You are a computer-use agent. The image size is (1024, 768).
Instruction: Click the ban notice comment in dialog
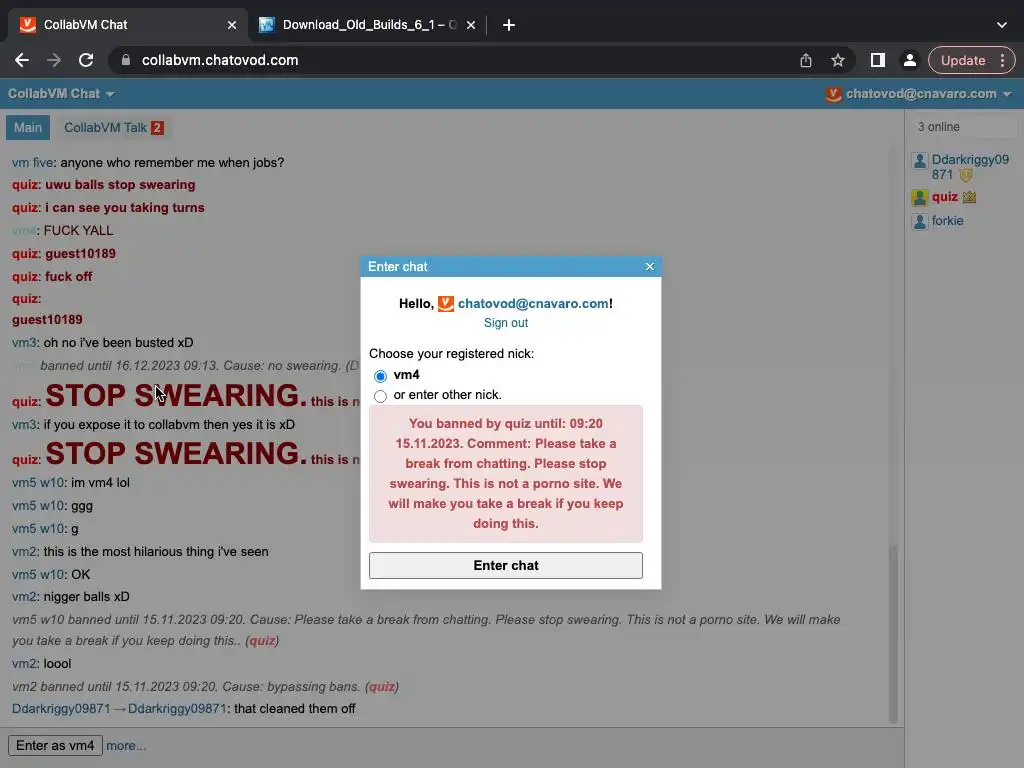505,473
